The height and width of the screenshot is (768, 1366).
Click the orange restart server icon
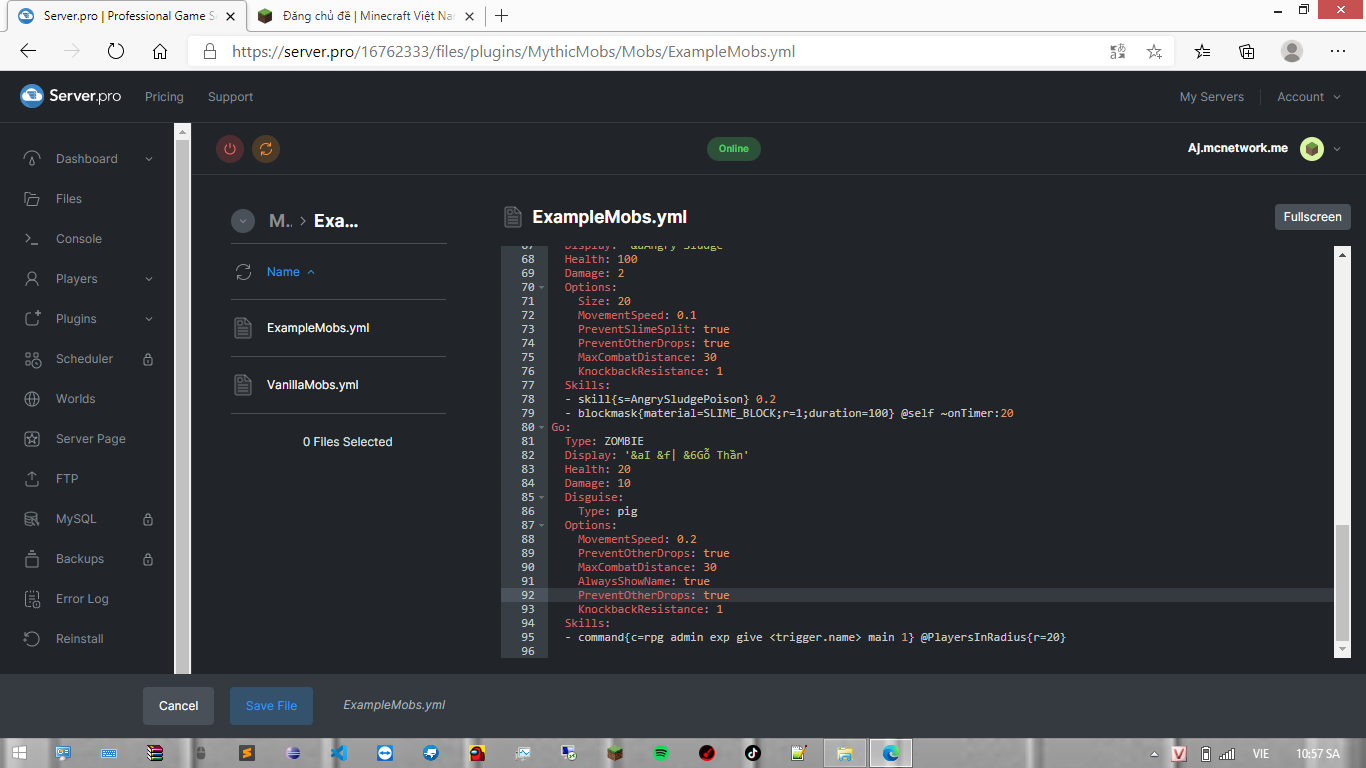coord(265,149)
